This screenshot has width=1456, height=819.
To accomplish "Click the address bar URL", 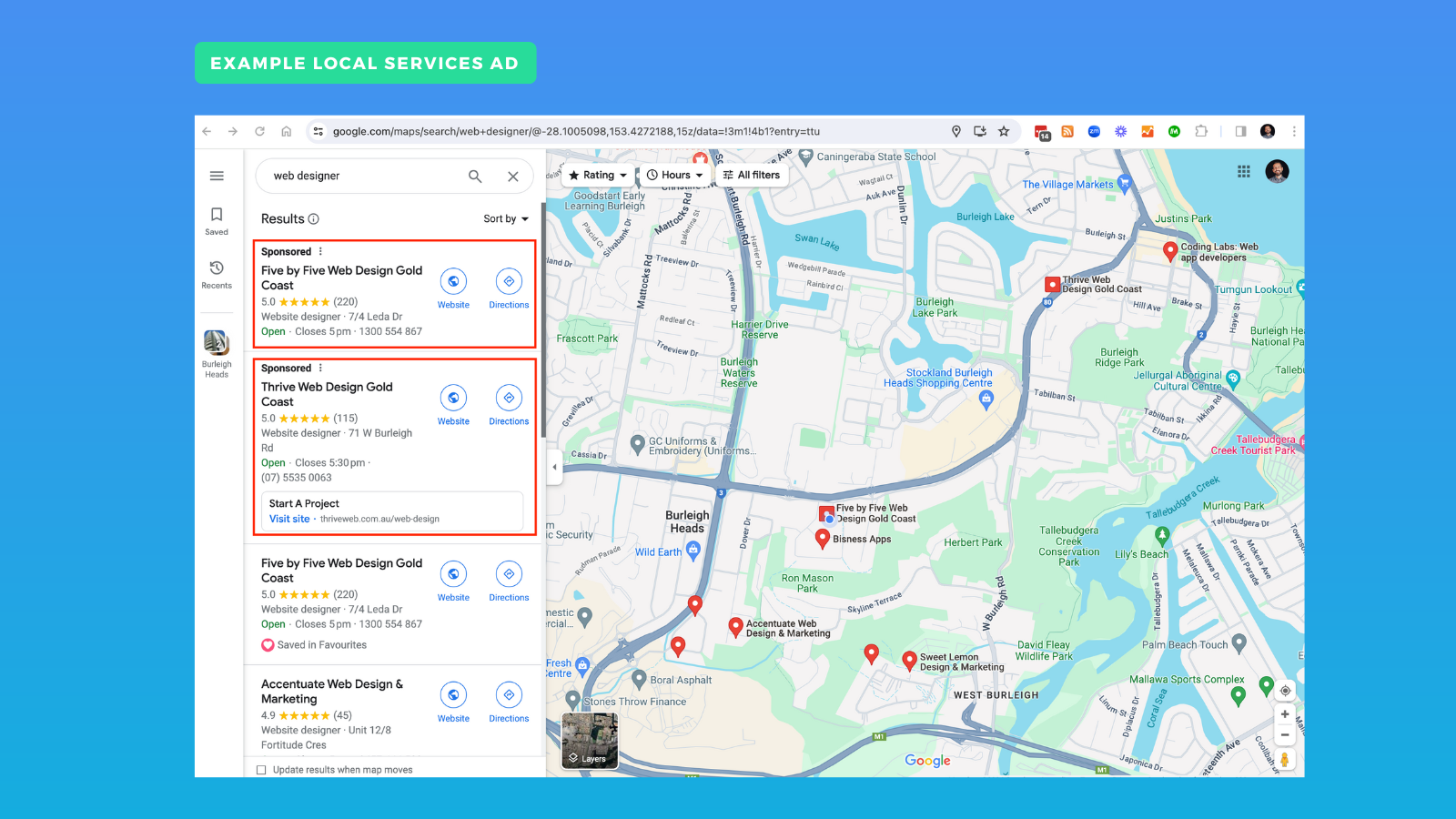I will pos(576,131).
